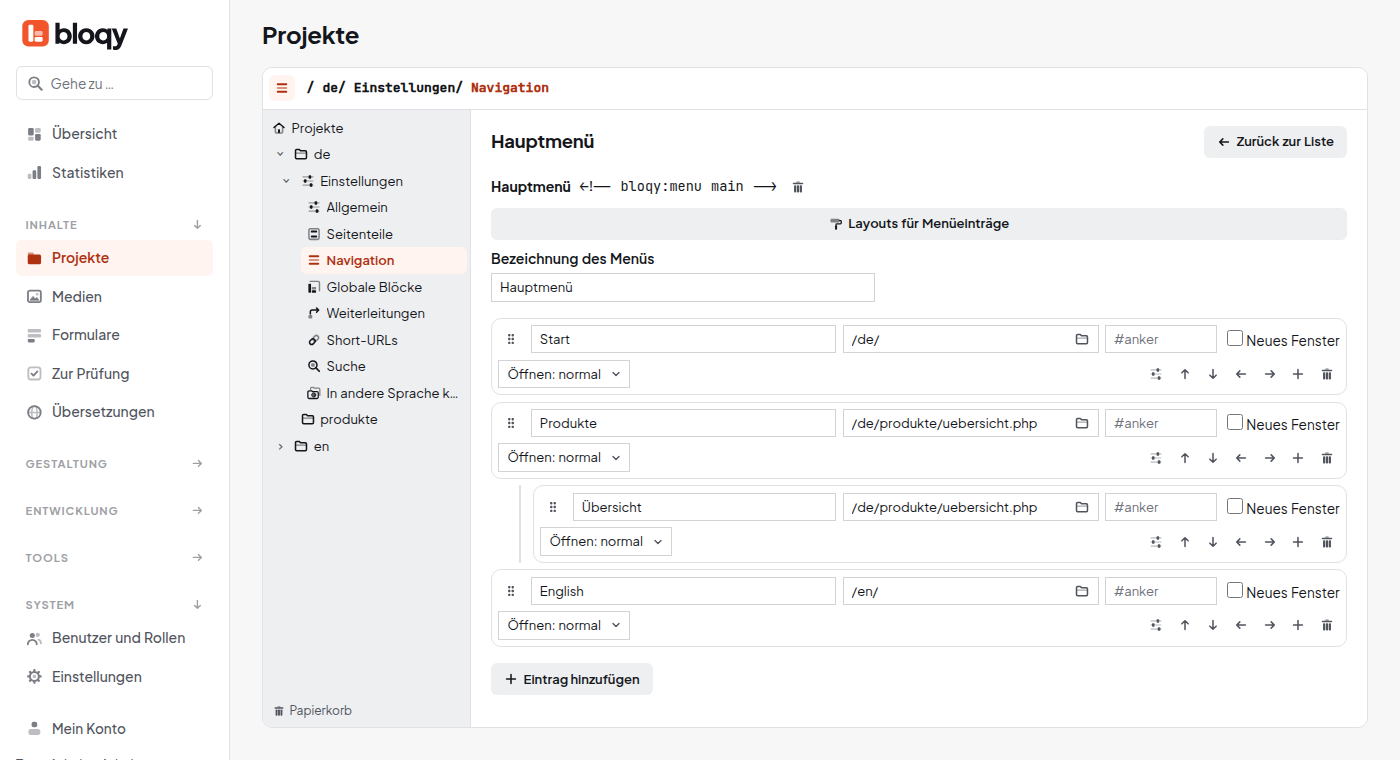Viewport: 1400px width, 760px height.
Task: Open Layouts für Menüeinträge
Action: (x=919, y=224)
